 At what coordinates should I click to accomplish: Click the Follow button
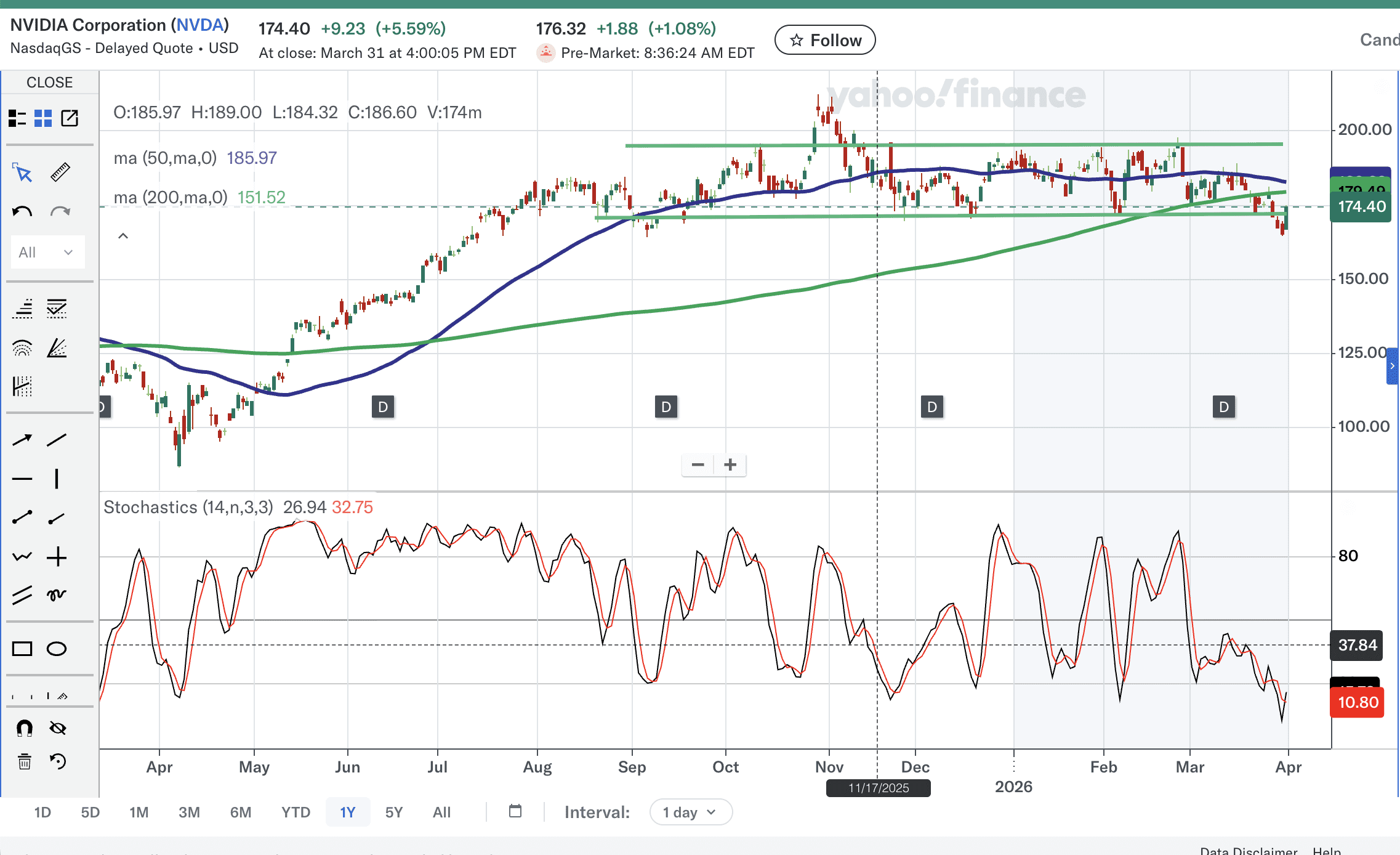pyautogui.click(x=824, y=40)
